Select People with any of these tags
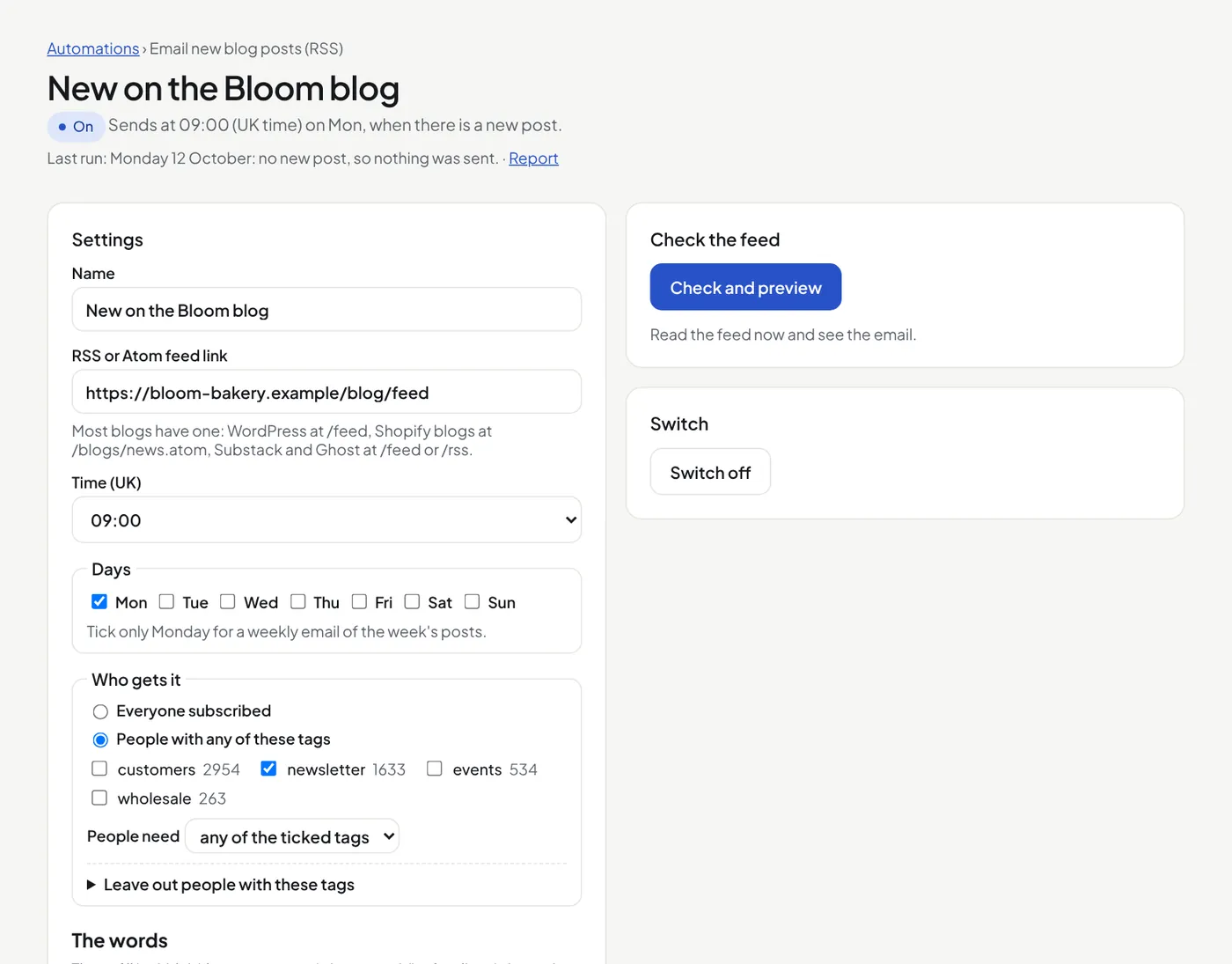Image resolution: width=1232 pixels, height=964 pixels. (100, 740)
